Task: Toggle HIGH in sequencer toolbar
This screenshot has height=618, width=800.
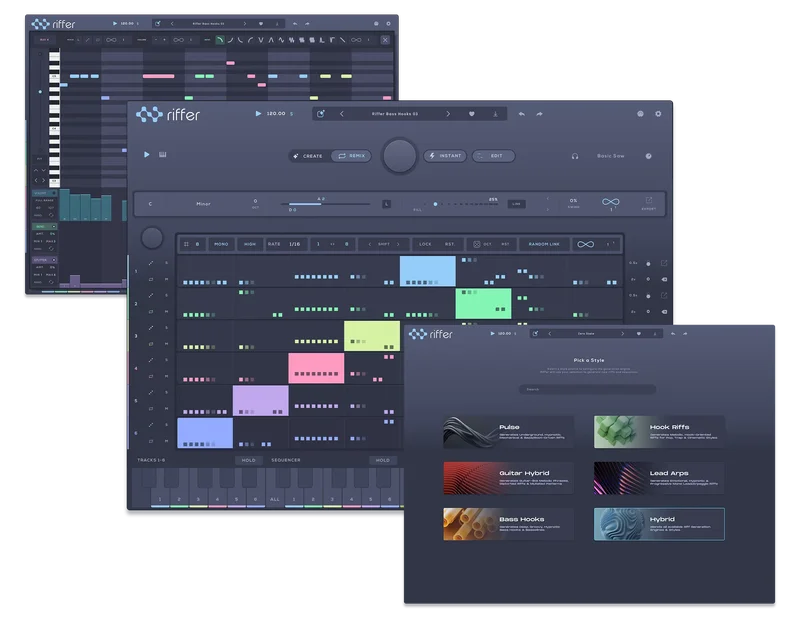Action: pyautogui.click(x=250, y=244)
